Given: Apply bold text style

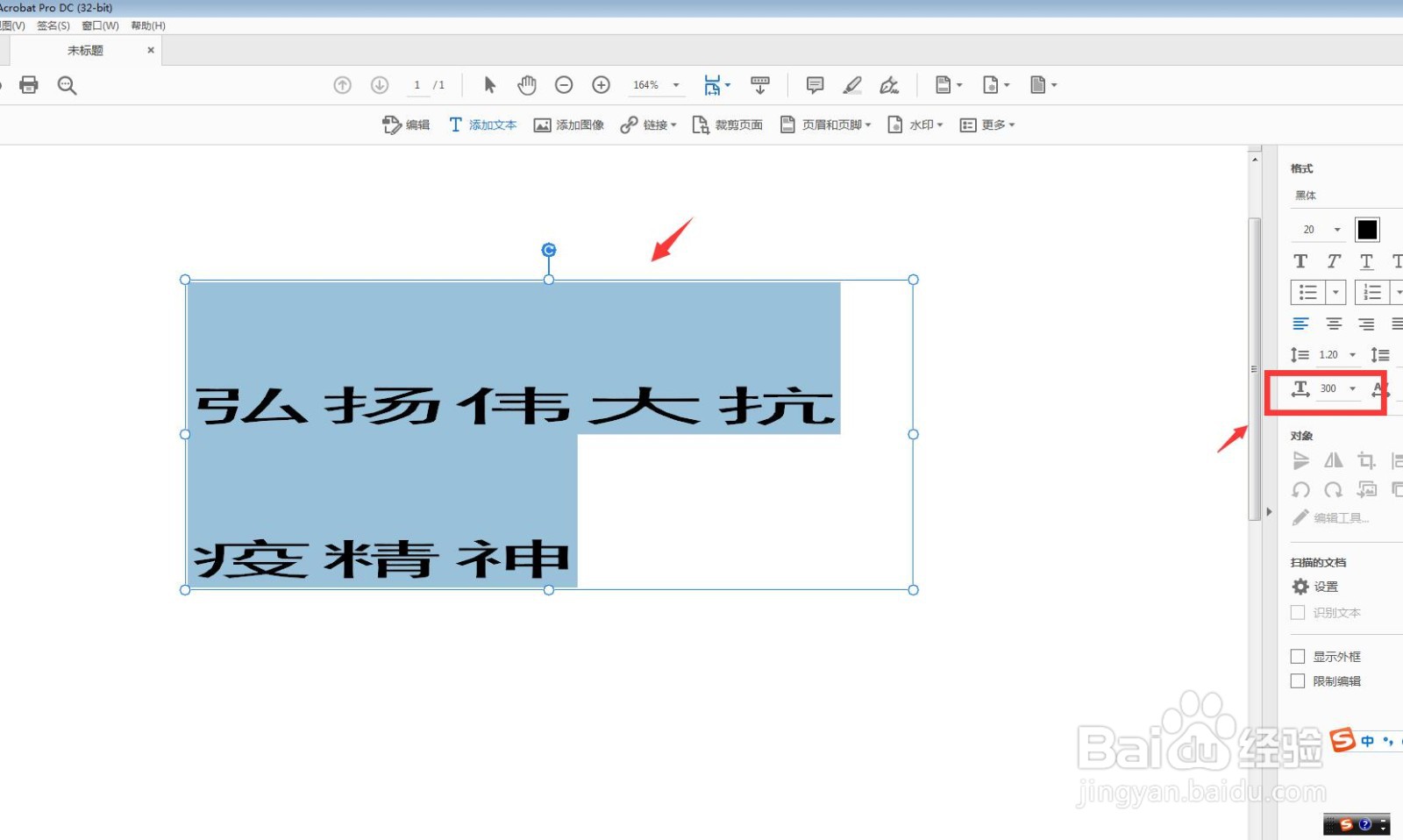Looking at the screenshot, I should pos(1300,261).
